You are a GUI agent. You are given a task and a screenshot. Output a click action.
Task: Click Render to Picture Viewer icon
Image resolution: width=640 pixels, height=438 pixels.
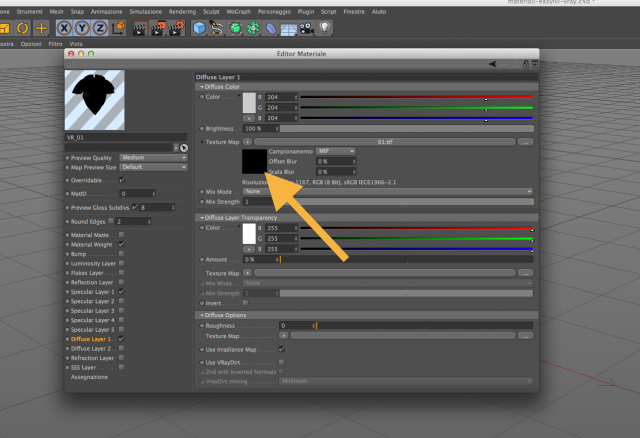point(158,28)
